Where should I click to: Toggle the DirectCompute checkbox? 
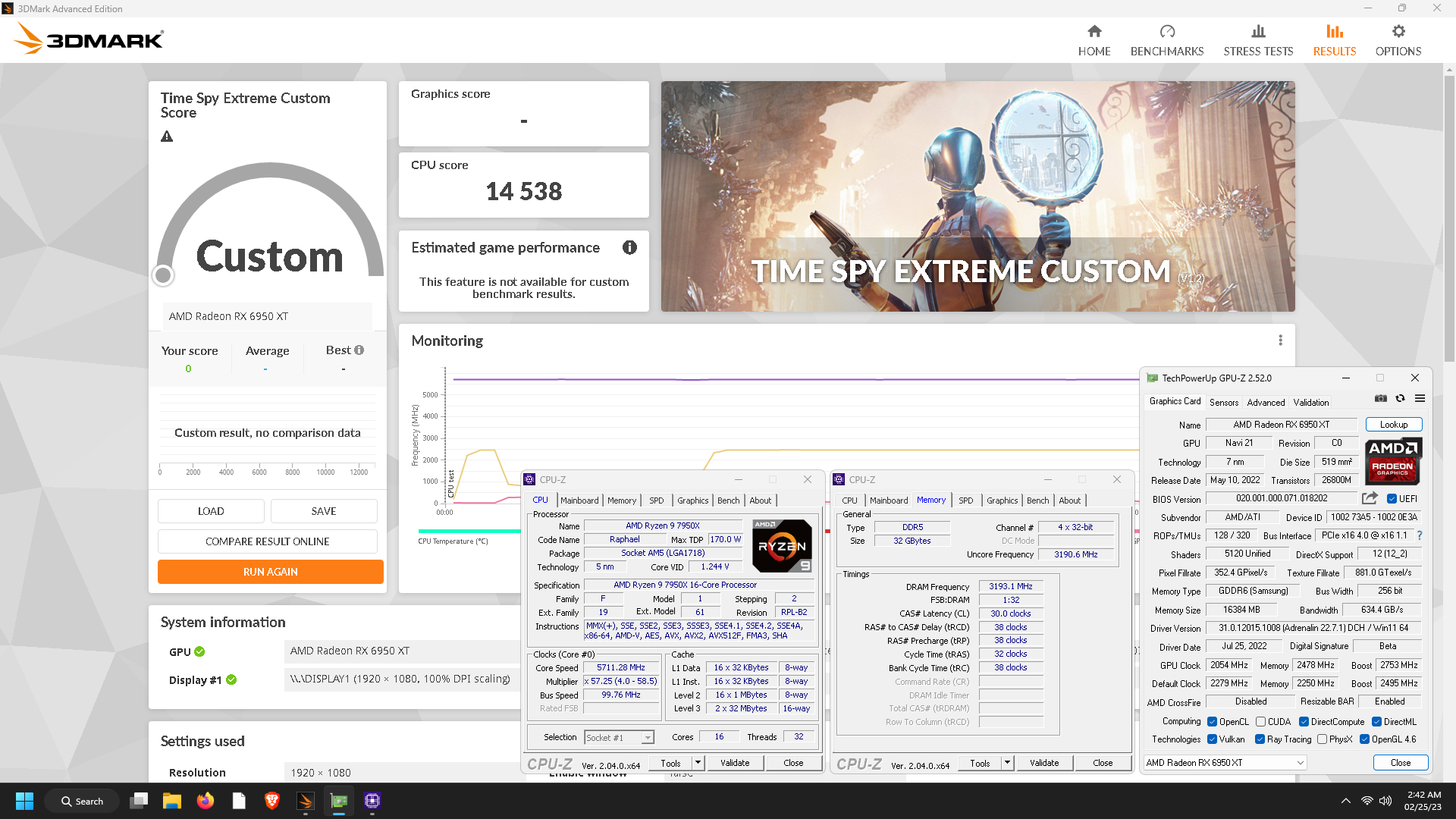(x=1304, y=722)
